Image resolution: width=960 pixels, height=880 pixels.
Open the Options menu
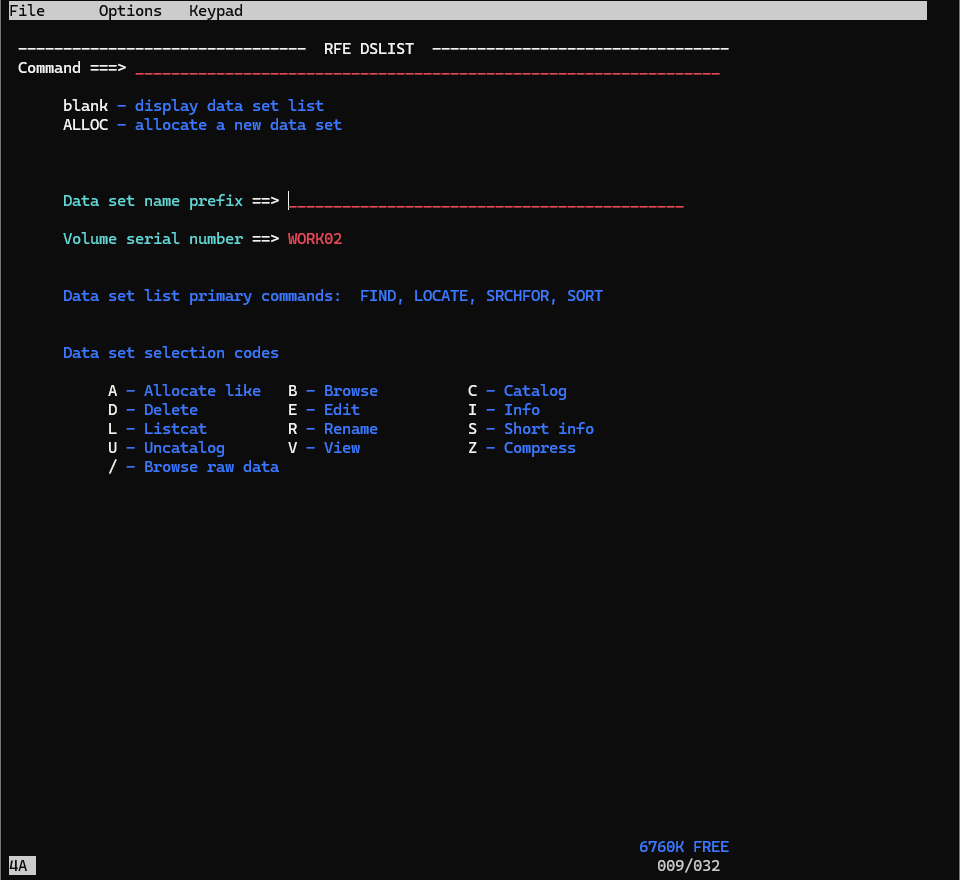(x=130, y=11)
